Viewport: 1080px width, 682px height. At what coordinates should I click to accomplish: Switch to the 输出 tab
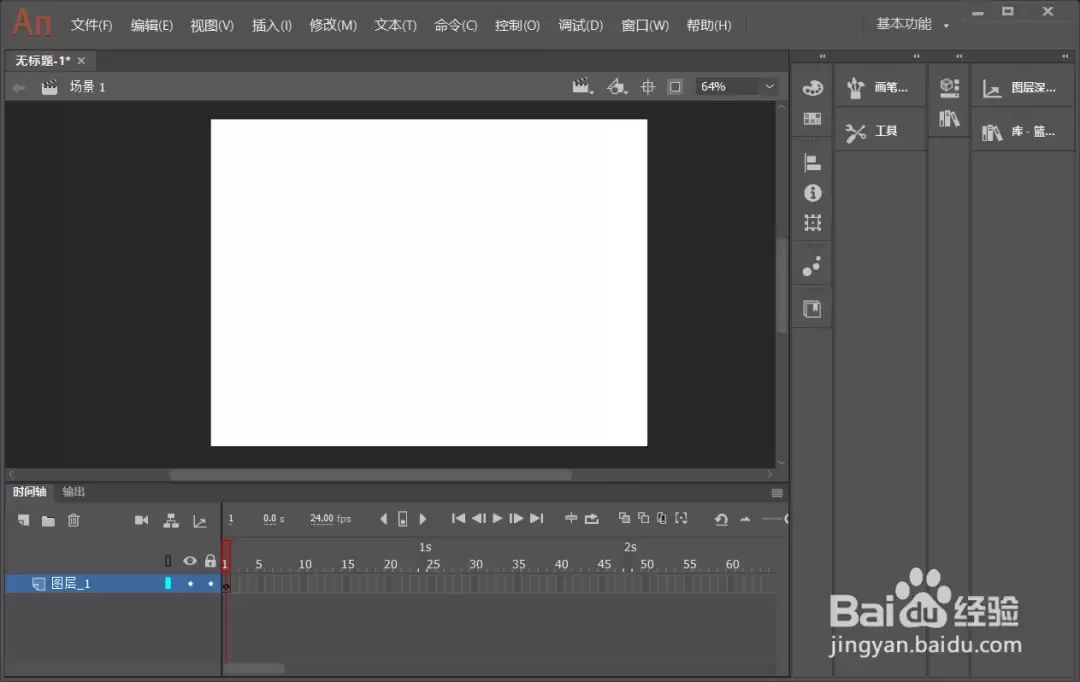74,492
